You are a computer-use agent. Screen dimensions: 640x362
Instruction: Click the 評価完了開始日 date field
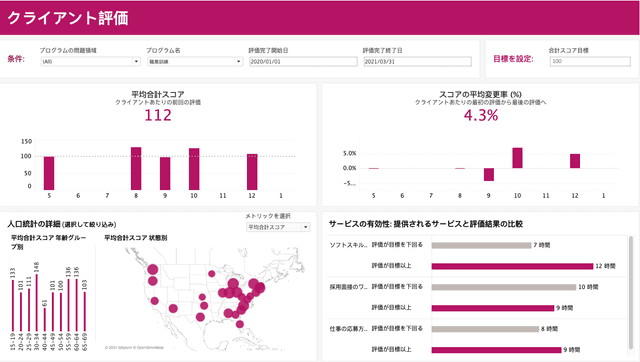tap(303, 62)
